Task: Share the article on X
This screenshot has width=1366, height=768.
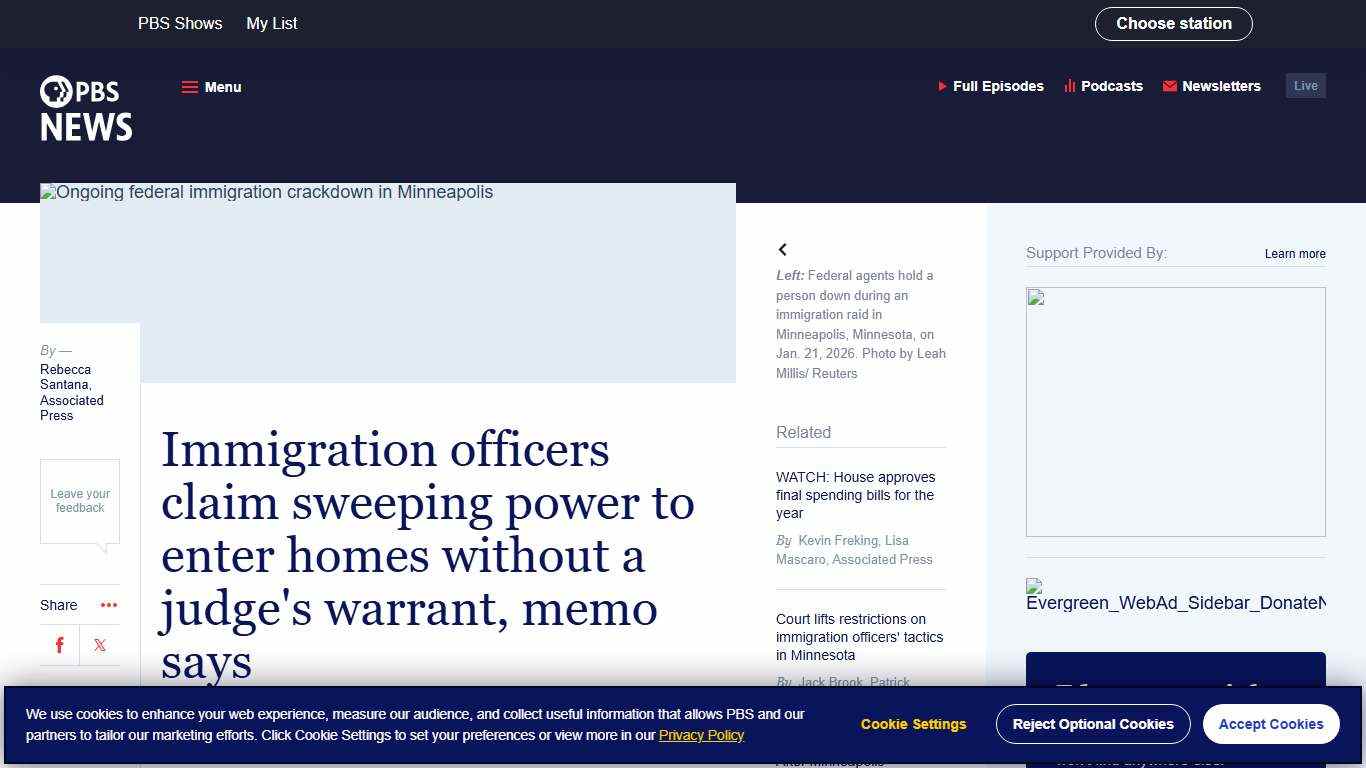Action: [x=99, y=645]
